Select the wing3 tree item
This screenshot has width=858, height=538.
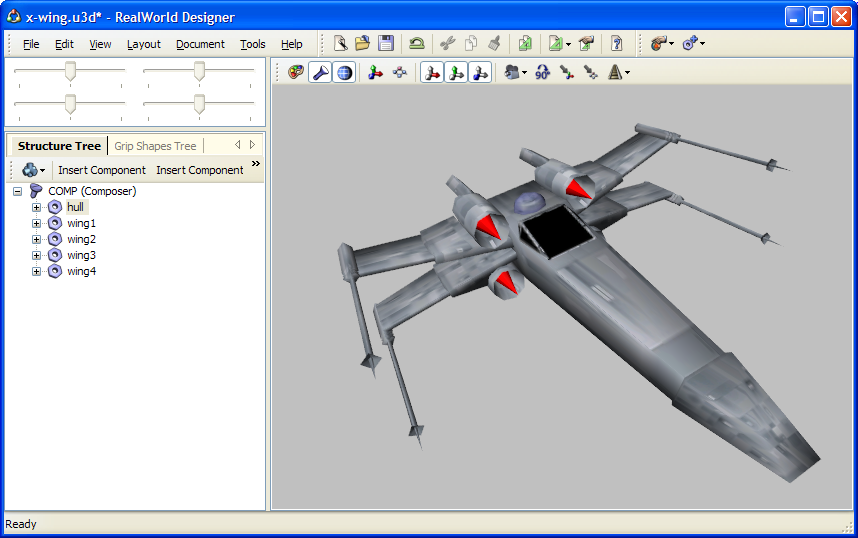[82, 255]
